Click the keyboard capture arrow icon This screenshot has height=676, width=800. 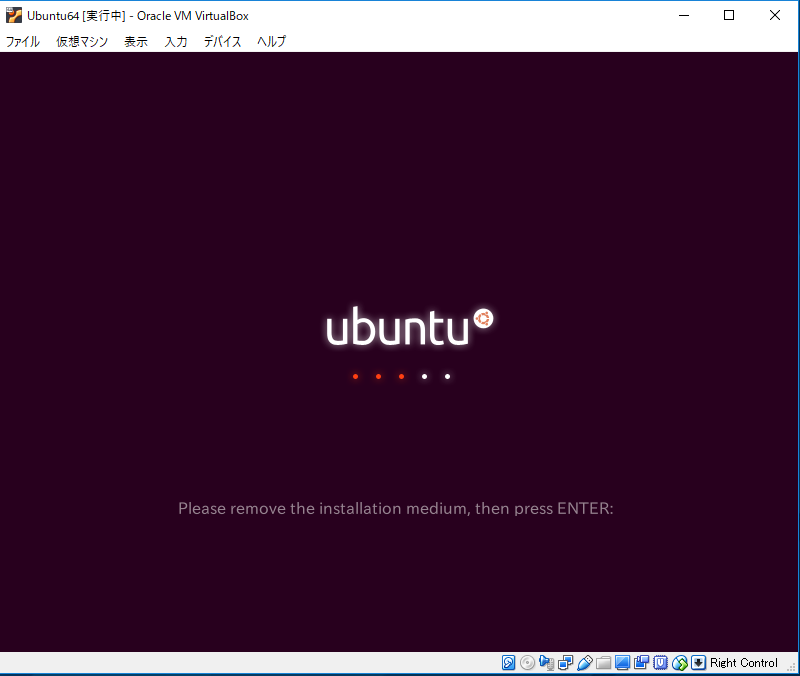click(698, 662)
